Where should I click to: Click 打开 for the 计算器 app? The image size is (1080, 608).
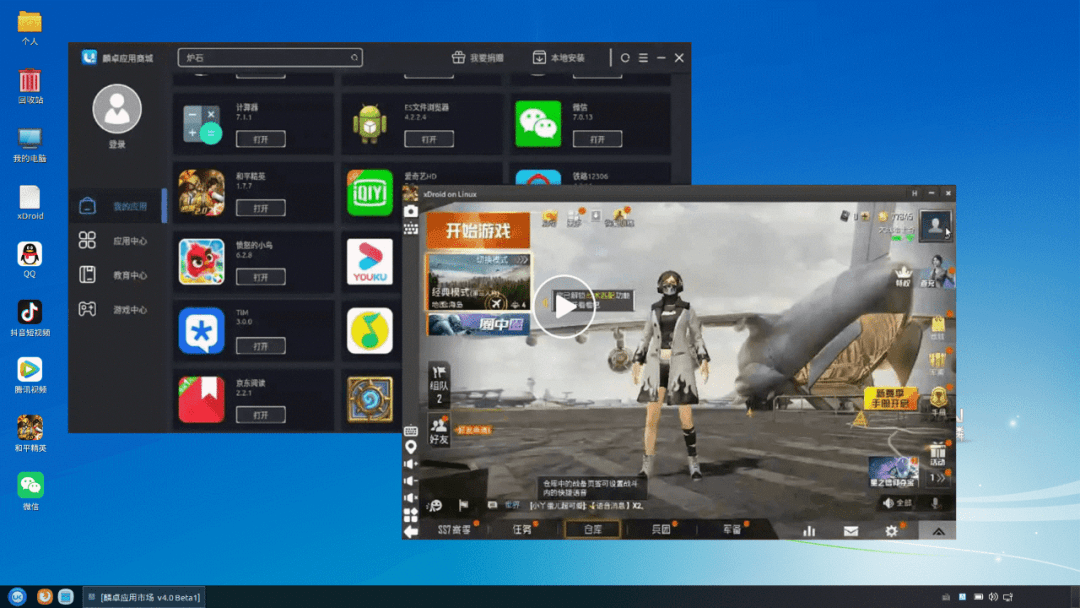pyautogui.click(x=260, y=139)
